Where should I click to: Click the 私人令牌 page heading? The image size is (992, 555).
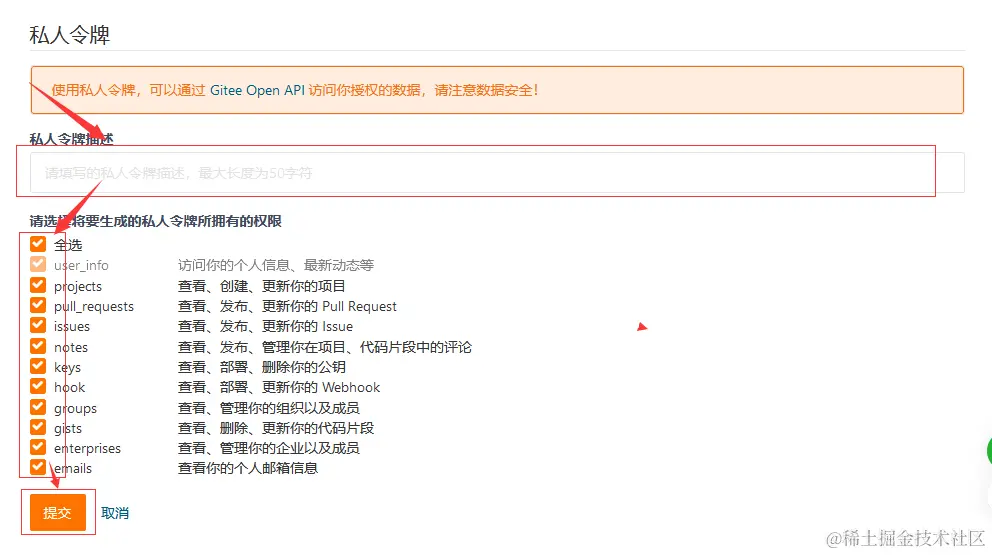(70, 34)
